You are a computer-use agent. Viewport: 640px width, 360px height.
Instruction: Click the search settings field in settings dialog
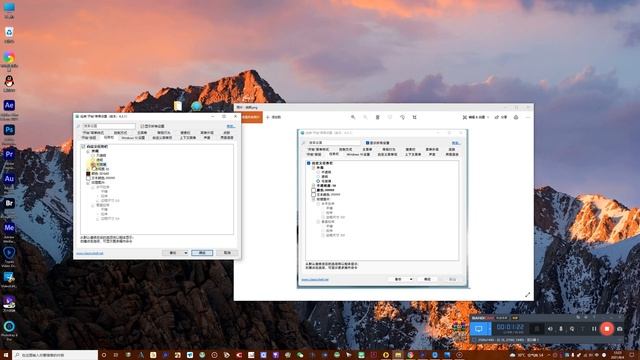point(109,126)
